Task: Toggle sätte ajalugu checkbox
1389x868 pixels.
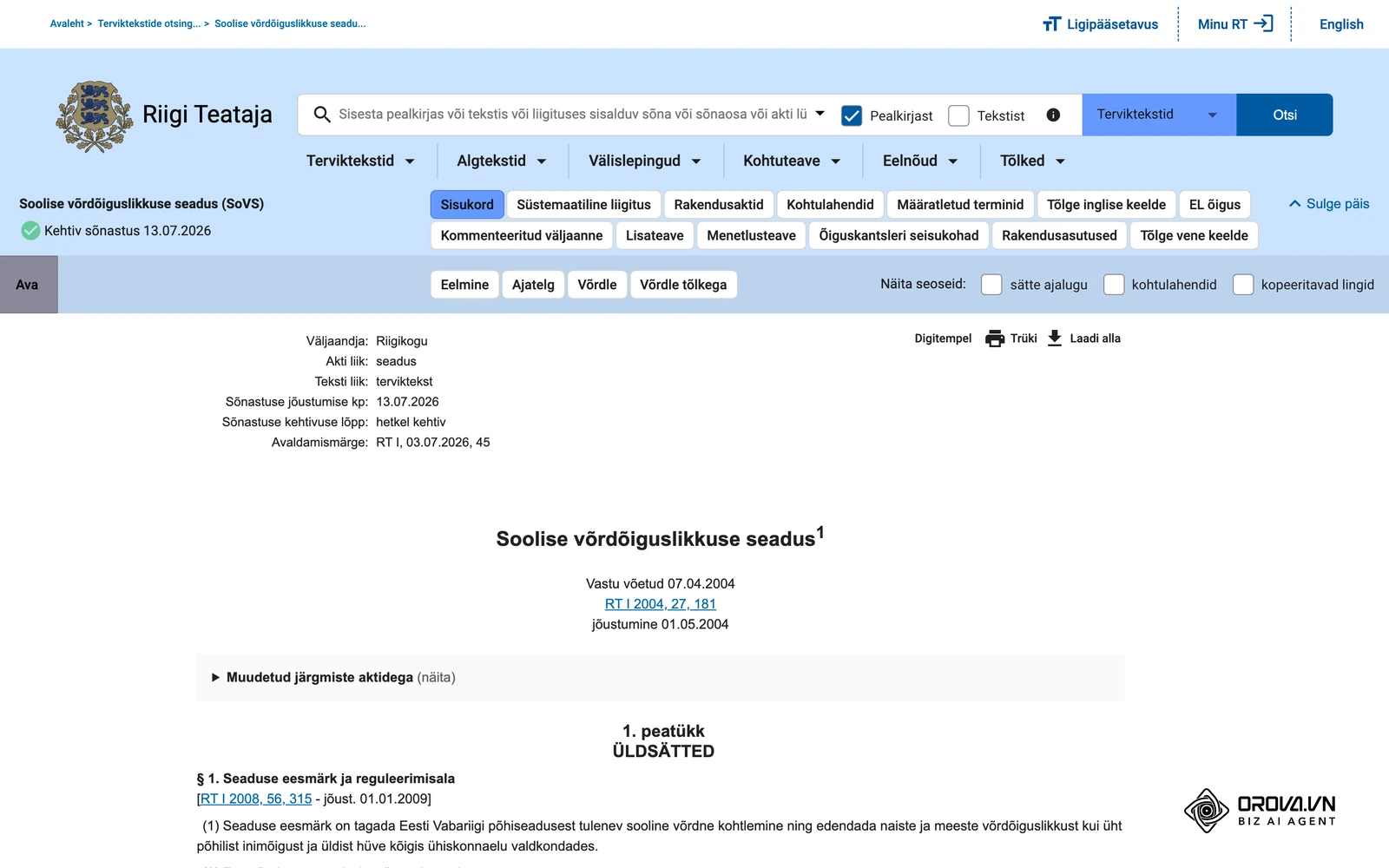Action: click(x=991, y=285)
